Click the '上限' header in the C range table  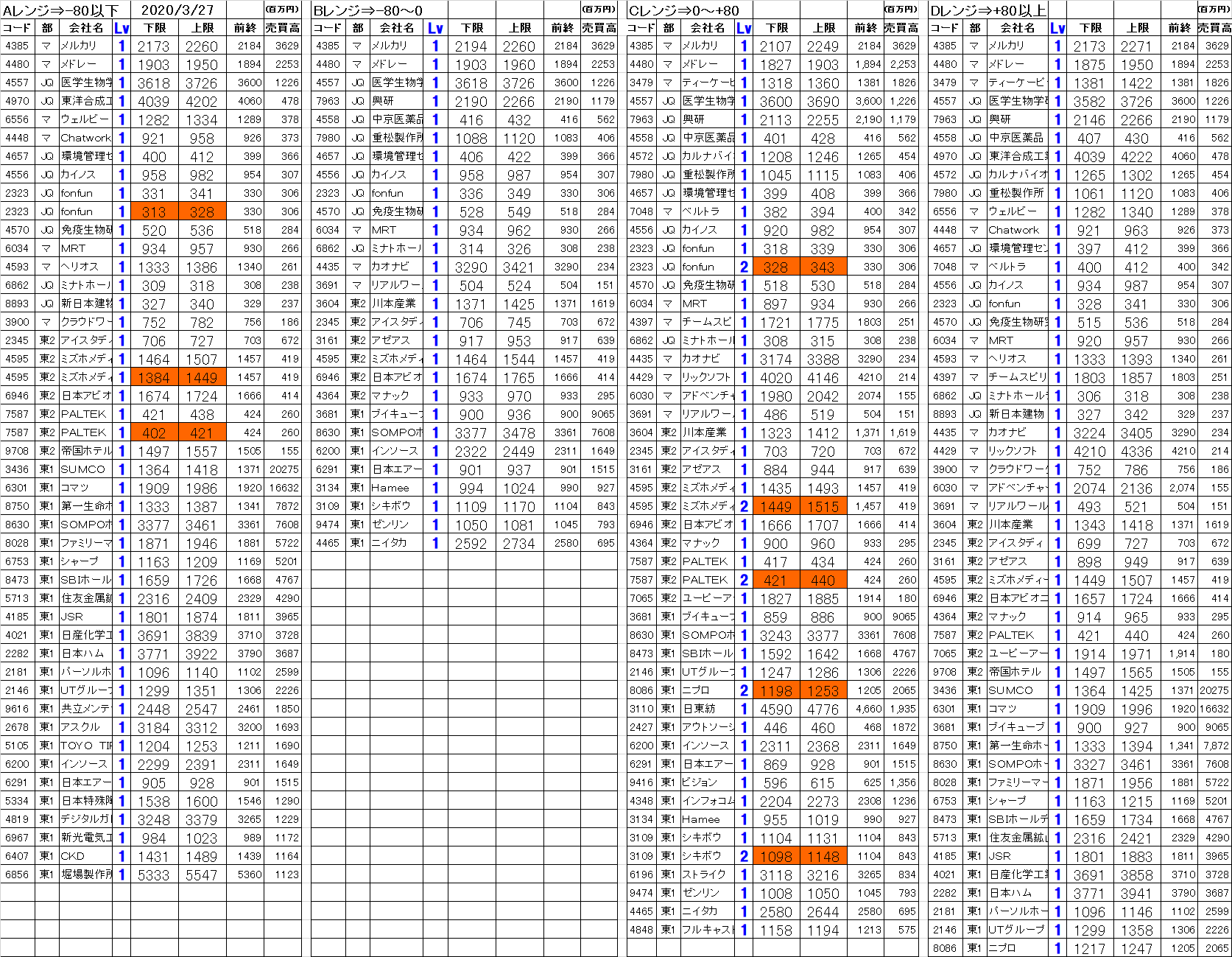tap(823, 28)
